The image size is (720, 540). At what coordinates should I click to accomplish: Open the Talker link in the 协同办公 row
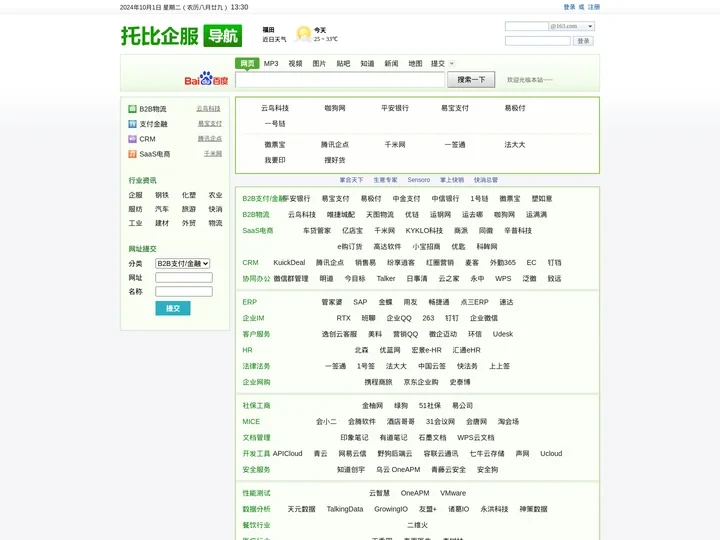pos(386,279)
